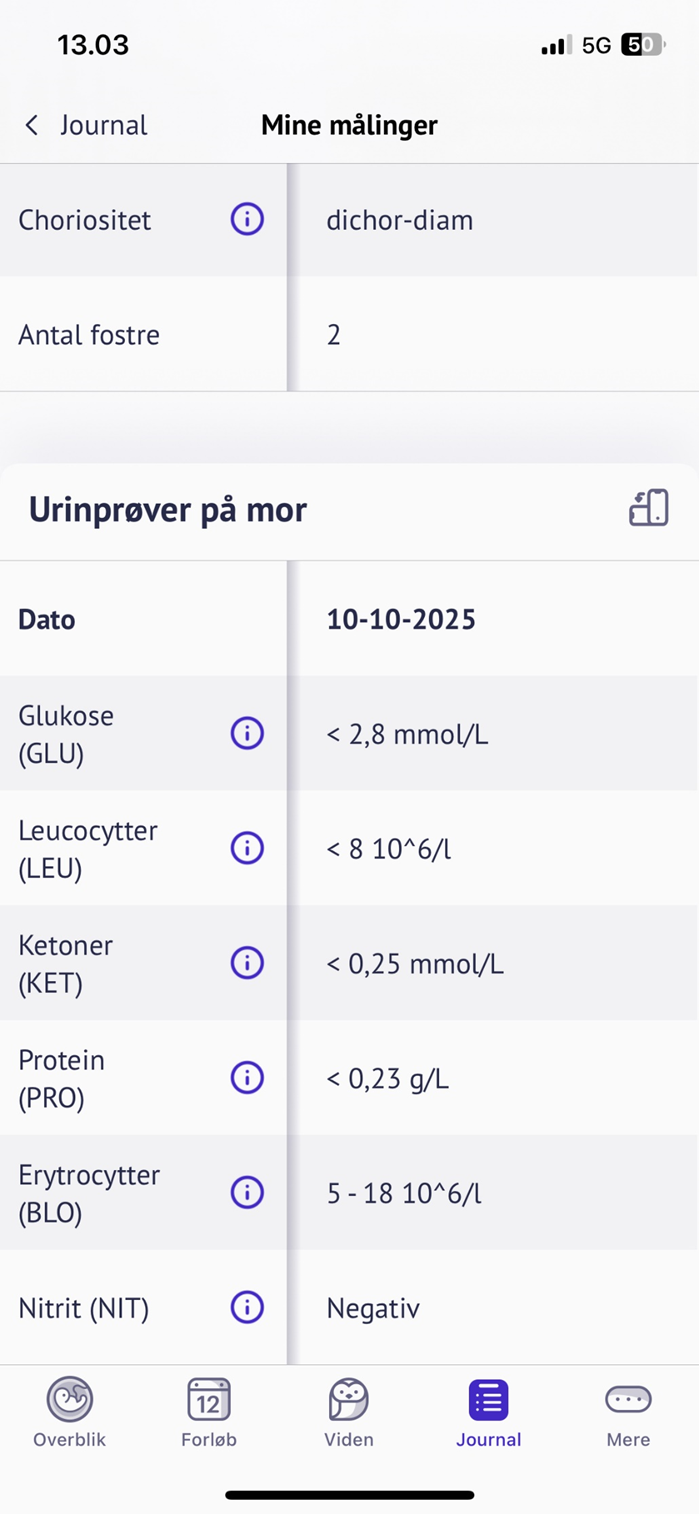Open the Ketoner (KET) info popup
This screenshot has width=699, height=1514.
tap(246, 962)
